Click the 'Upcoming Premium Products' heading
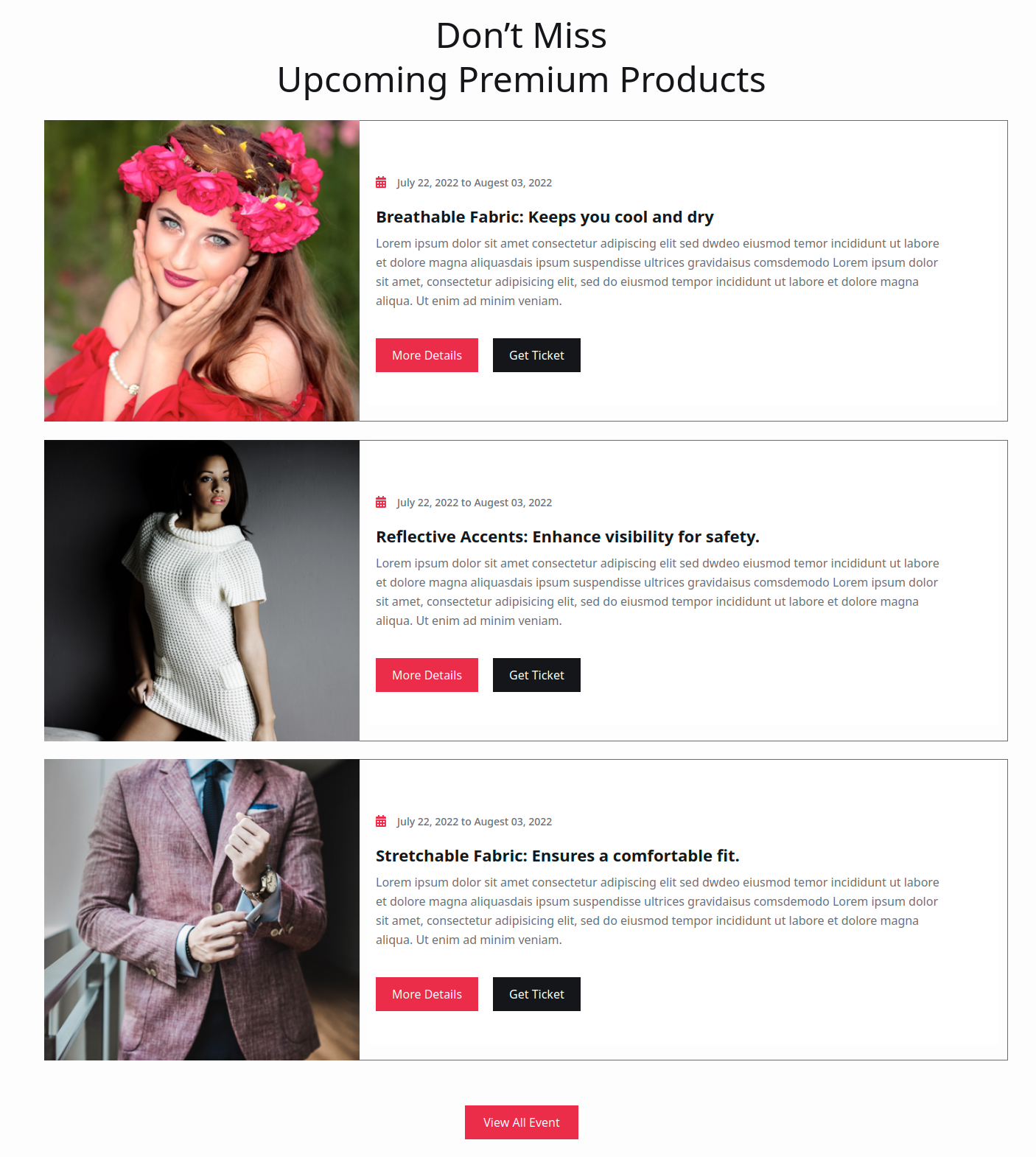The height and width of the screenshot is (1157, 1036). (522, 80)
